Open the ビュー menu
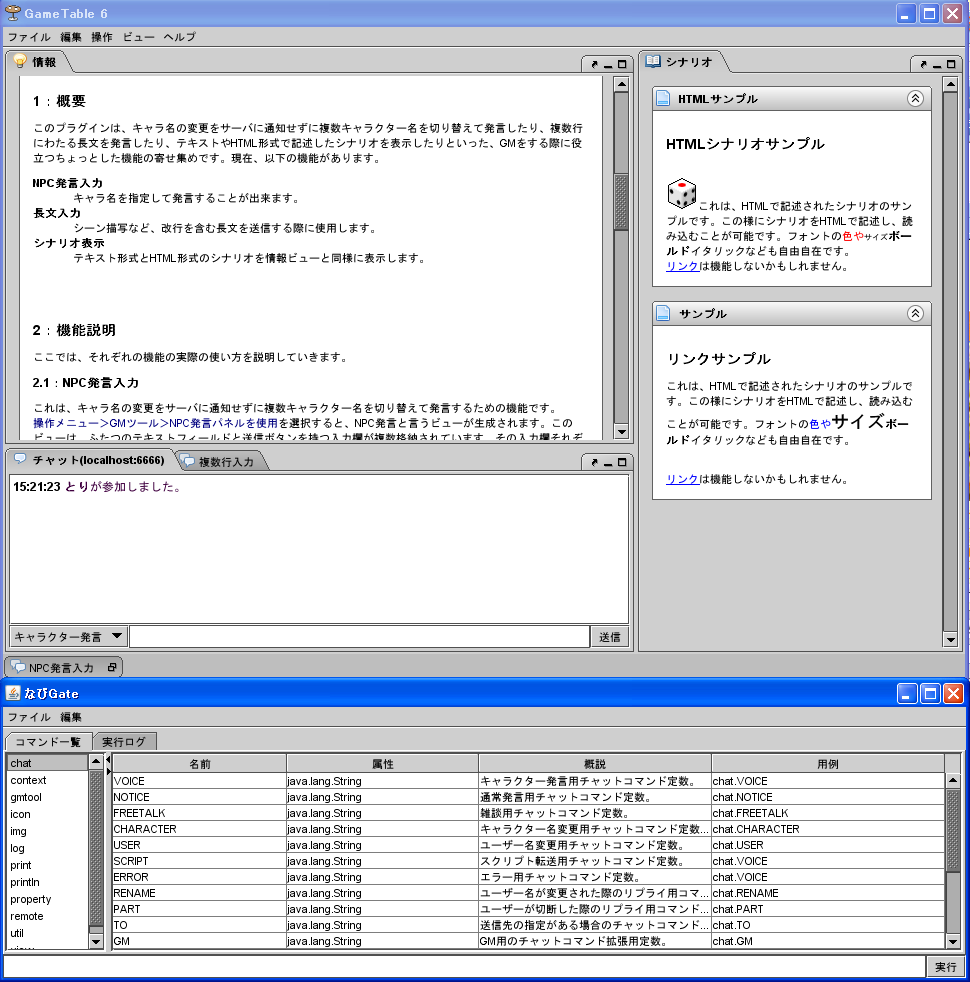This screenshot has width=970, height=982. [138, 37]
